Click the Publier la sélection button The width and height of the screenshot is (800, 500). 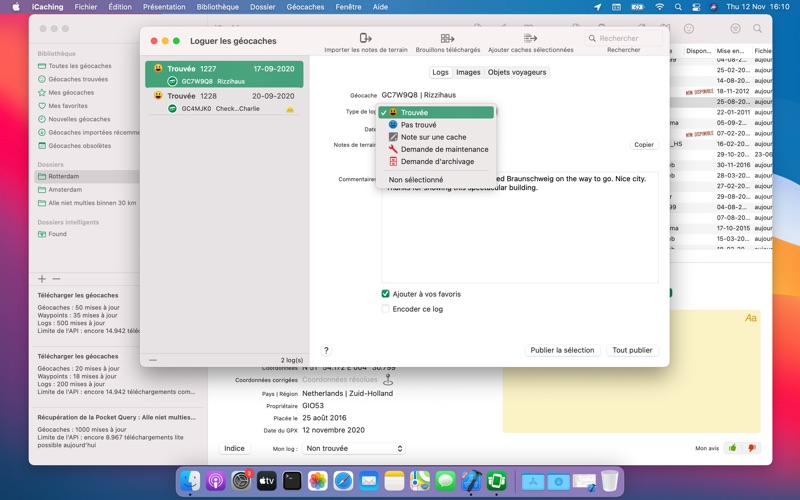coord(562,350)
